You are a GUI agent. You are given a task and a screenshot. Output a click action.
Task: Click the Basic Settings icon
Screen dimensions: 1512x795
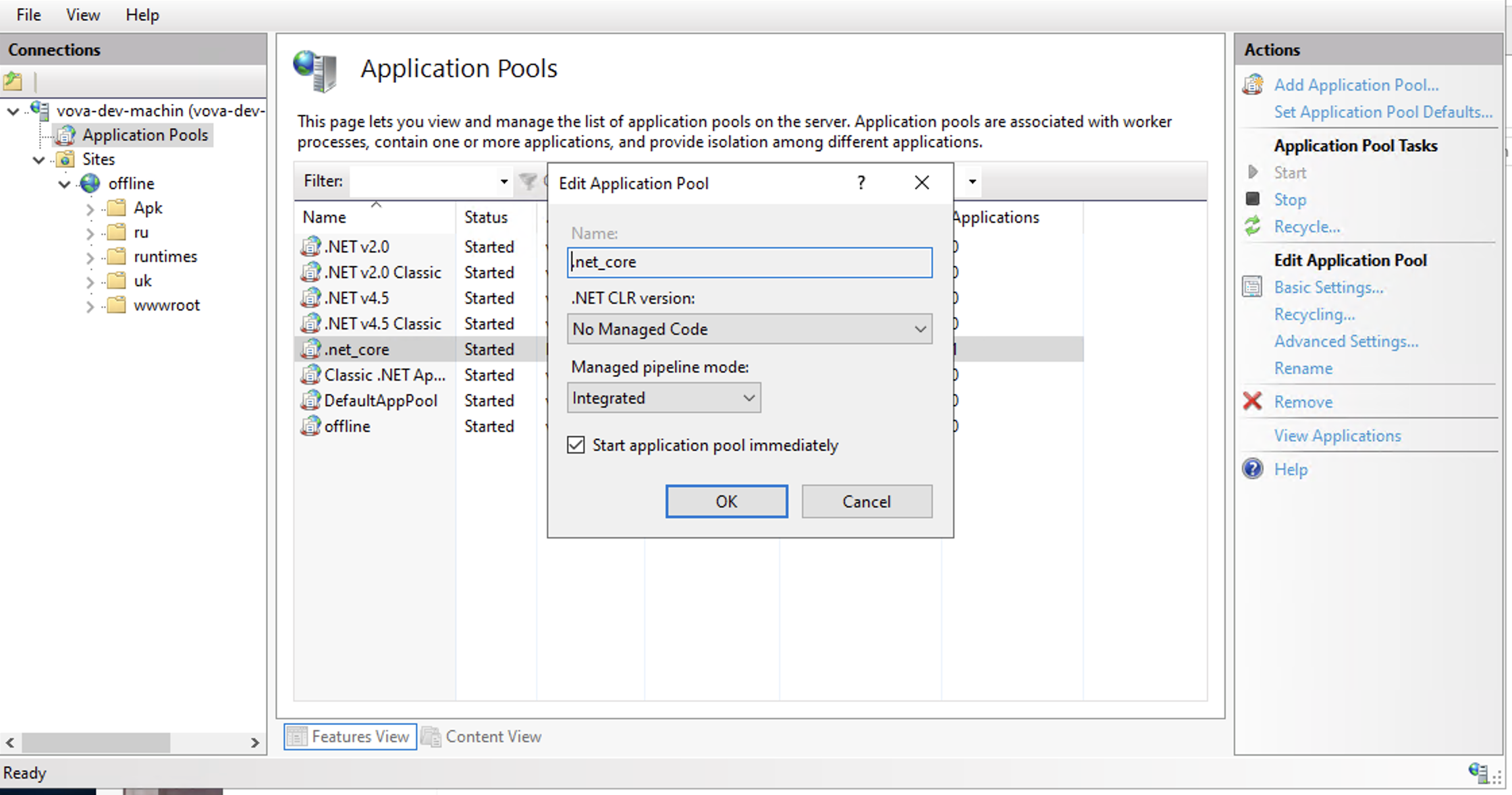click(1253, 287)
